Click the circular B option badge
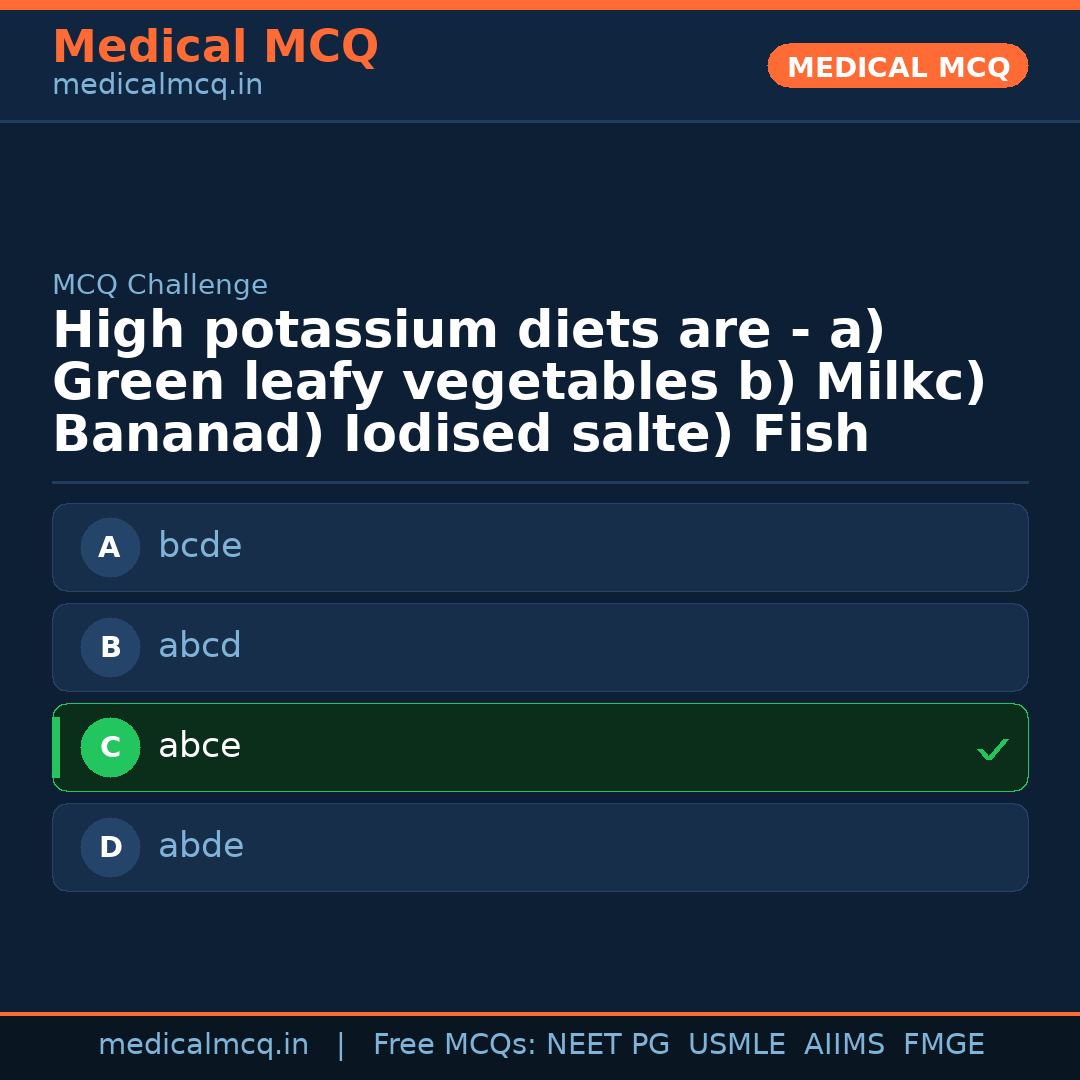 (x=110, y=647)
